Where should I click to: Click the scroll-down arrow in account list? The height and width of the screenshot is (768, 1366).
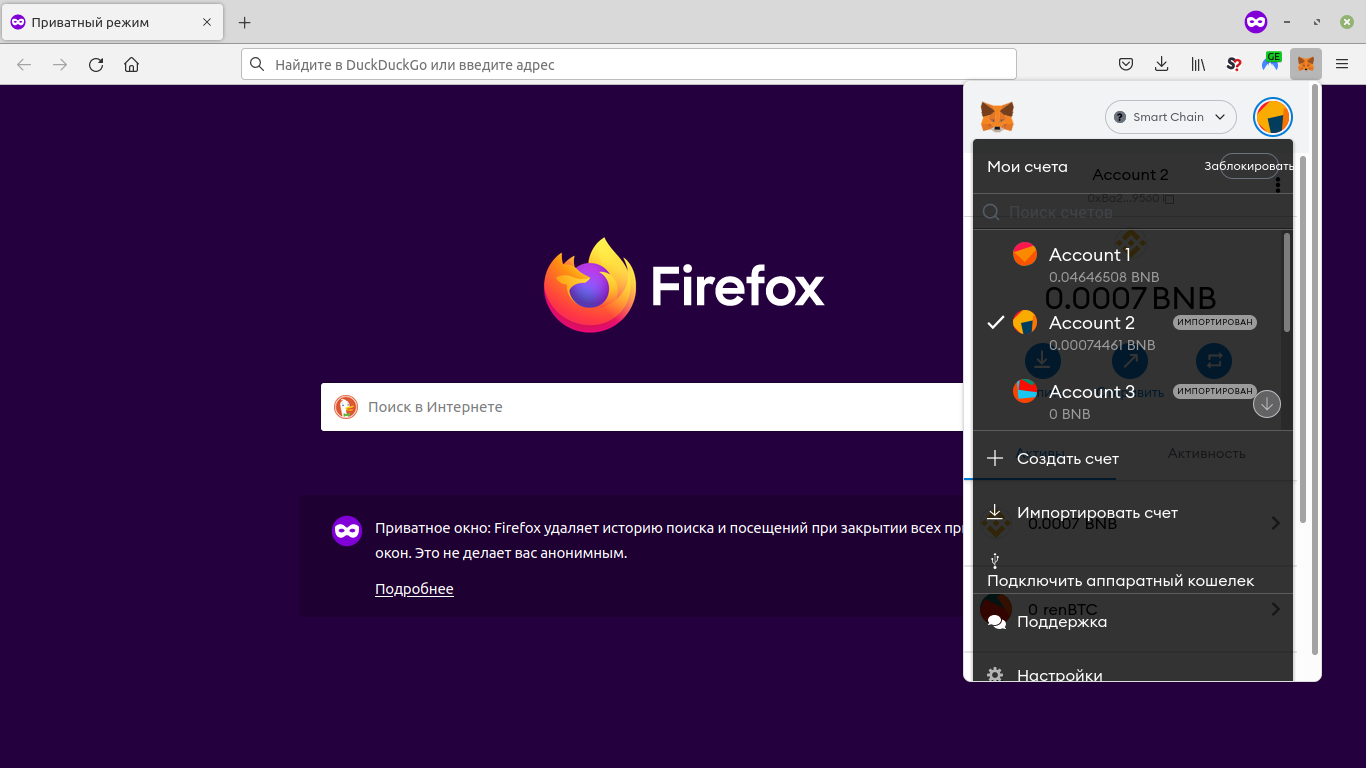[1267, 404]
